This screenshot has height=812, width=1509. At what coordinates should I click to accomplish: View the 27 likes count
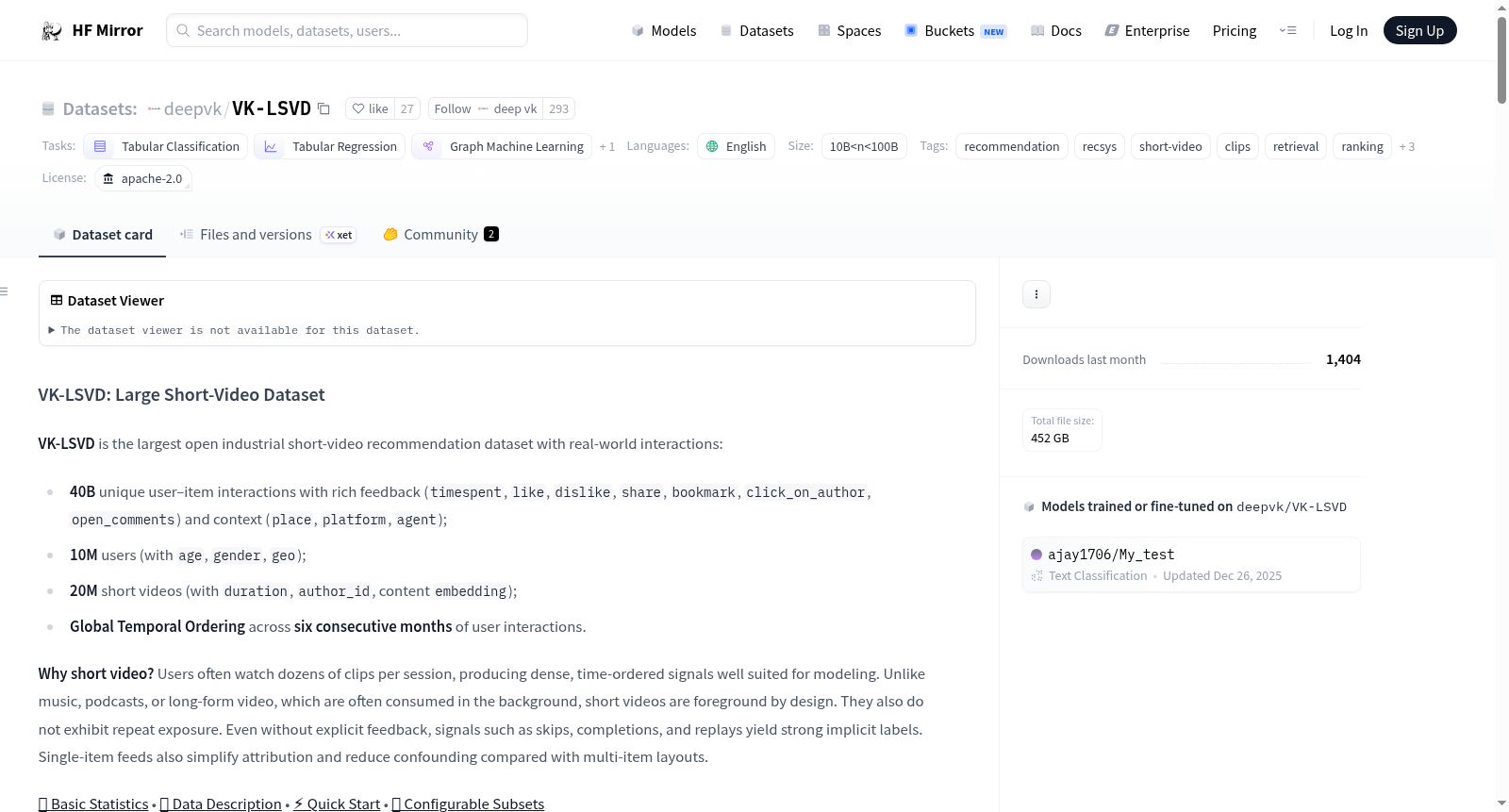coord(407,108)
